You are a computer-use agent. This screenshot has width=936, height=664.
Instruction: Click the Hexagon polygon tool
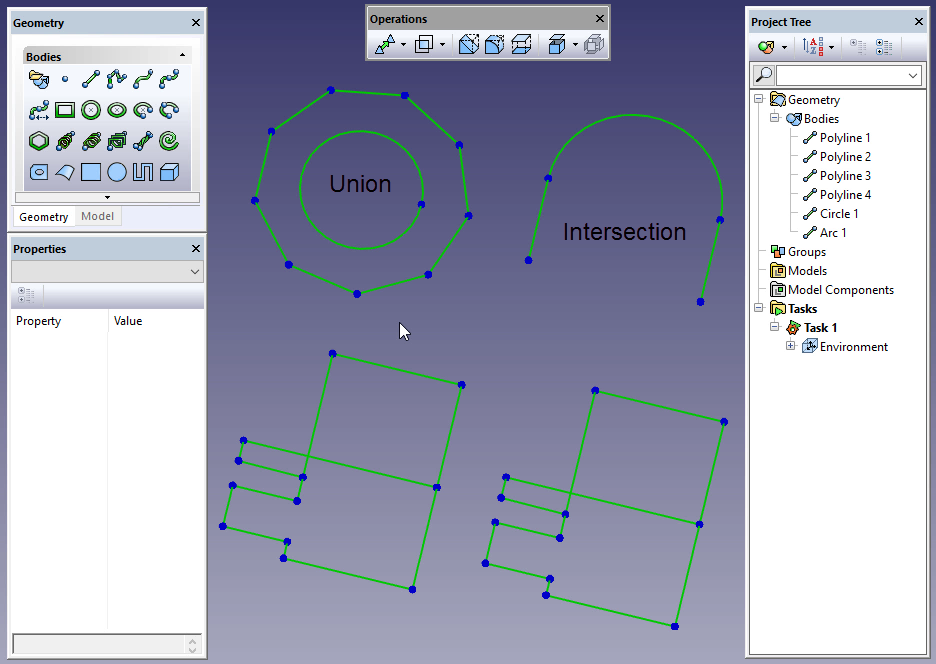[39, 141]
